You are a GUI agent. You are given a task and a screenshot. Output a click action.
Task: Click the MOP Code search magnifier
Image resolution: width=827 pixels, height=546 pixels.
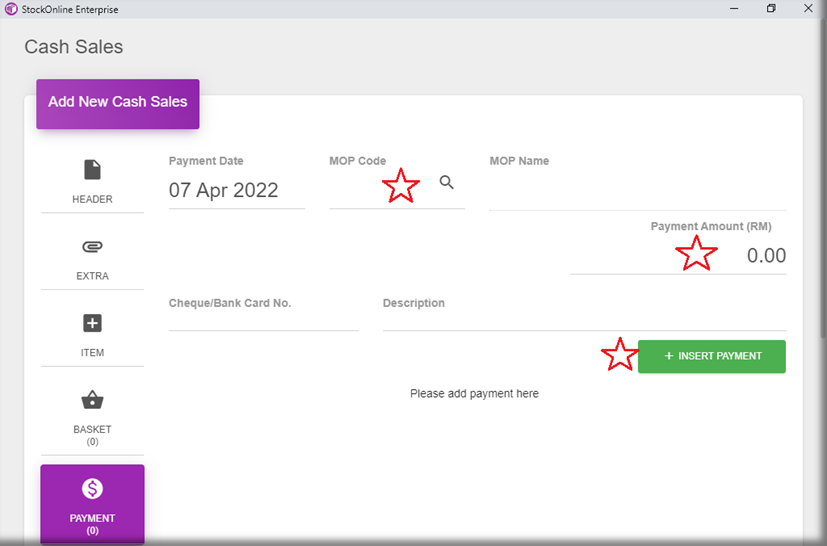coord(447,182)
